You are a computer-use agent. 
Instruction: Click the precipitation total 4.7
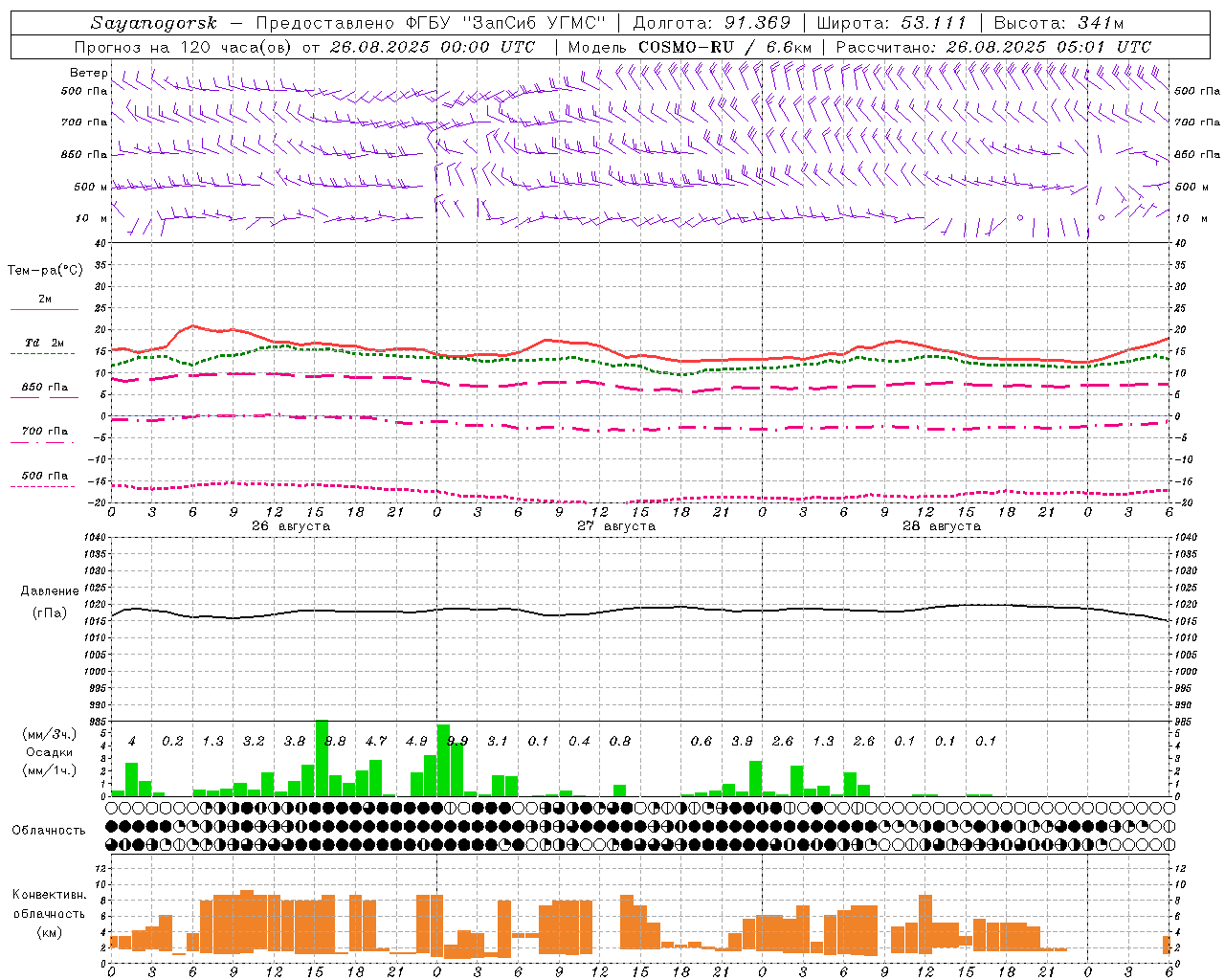[376, 741]
